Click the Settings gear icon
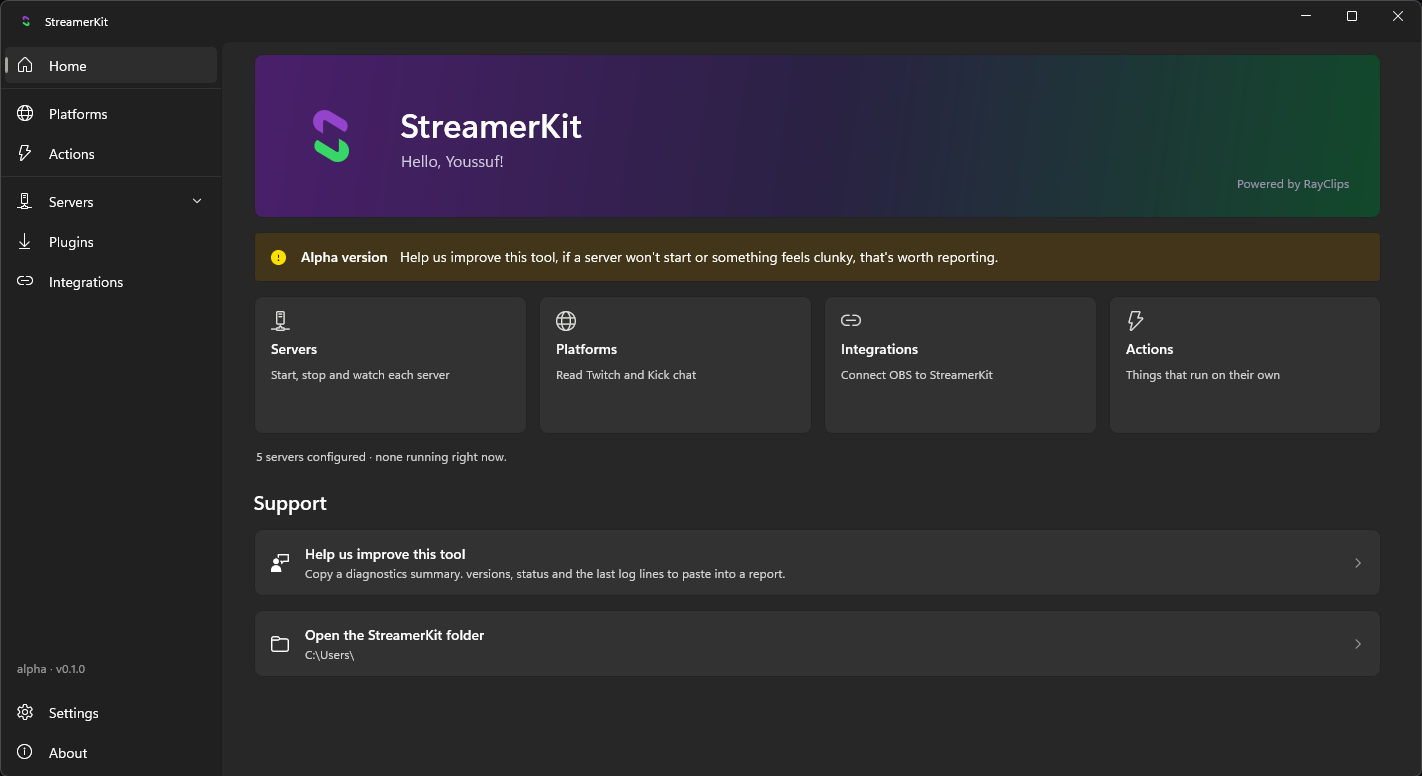 (25, 713)
